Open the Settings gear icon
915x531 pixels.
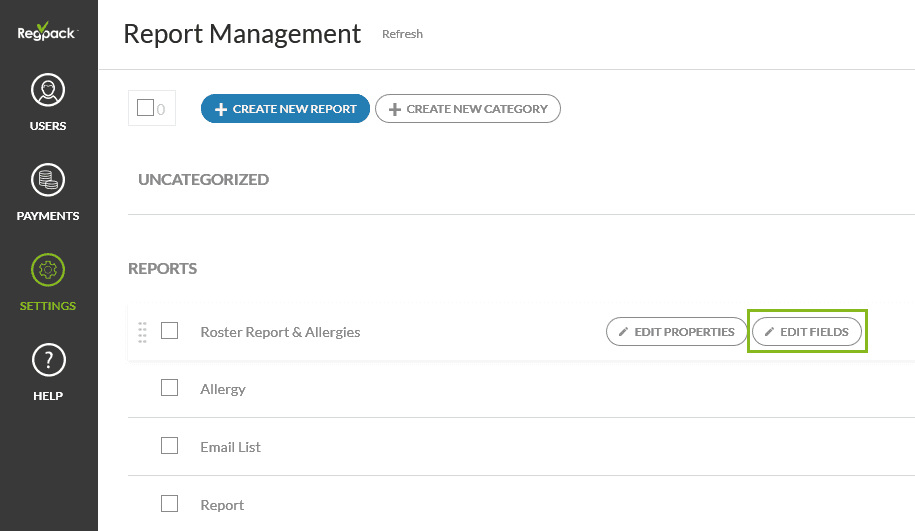tap(48, 270)
